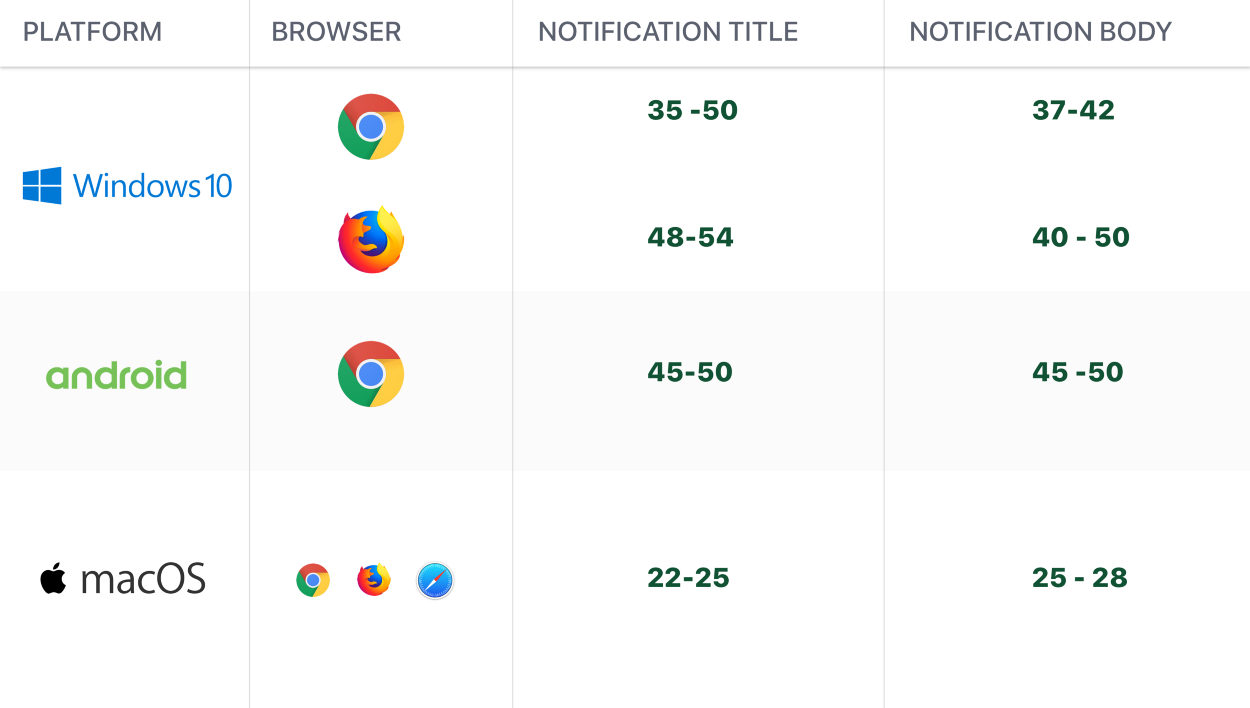Click the Apple macOS logo
Image resolution: width=1250 pixels, height=708 pixels.
(123, 579)
